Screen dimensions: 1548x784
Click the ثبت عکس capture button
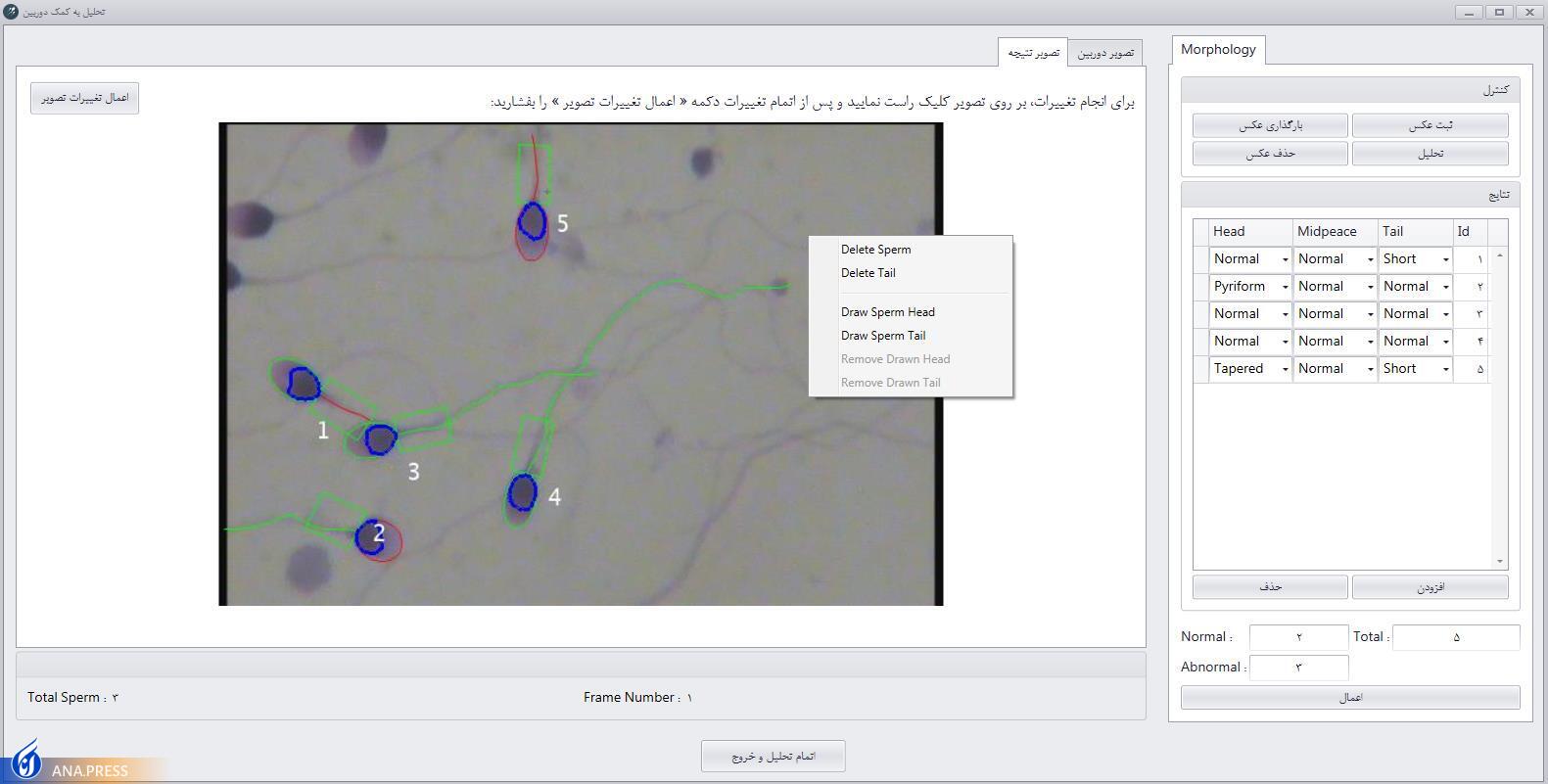click(x=1430, y=125)
